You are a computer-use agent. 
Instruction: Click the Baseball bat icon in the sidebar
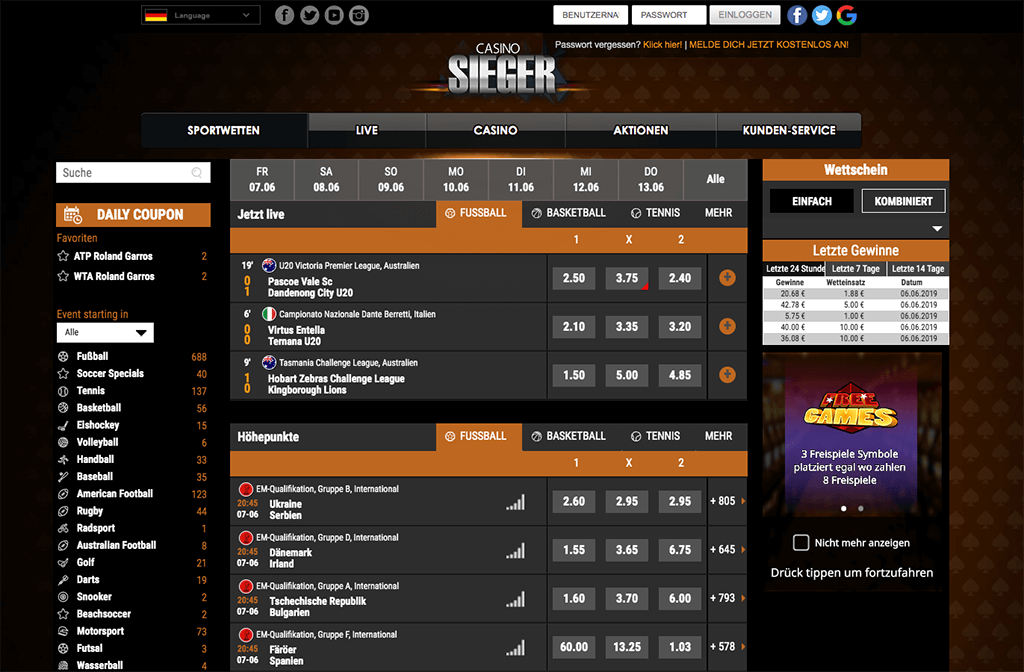tap(63, 477)
